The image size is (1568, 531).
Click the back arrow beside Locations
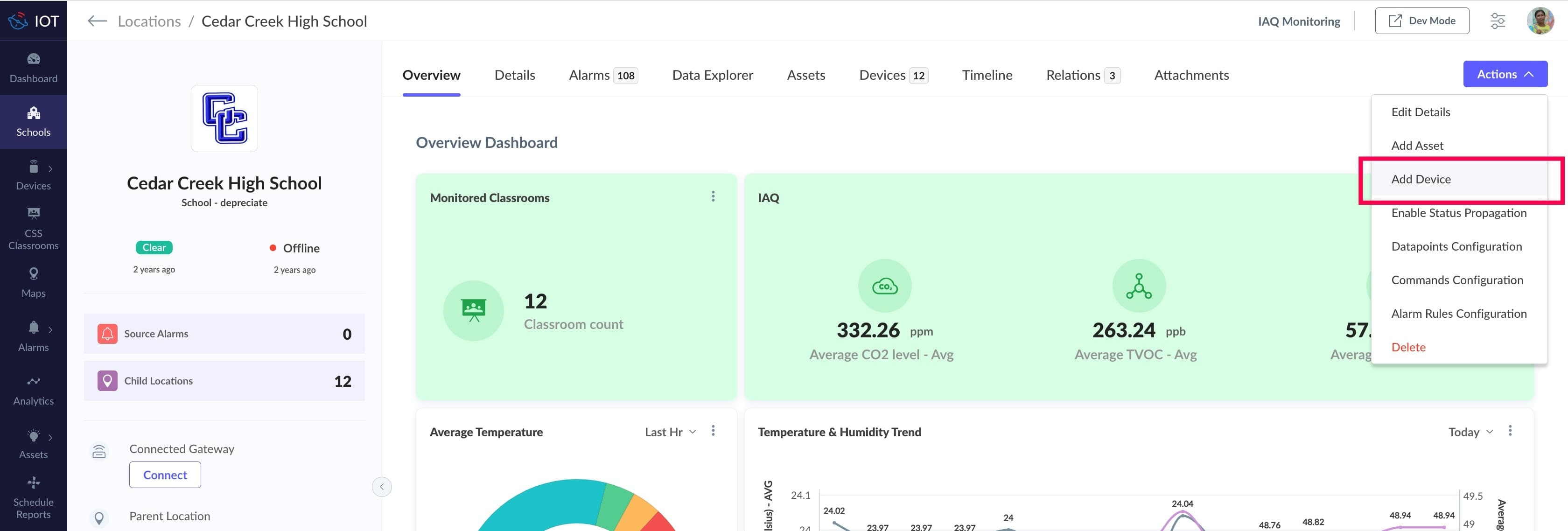point(97,21)
